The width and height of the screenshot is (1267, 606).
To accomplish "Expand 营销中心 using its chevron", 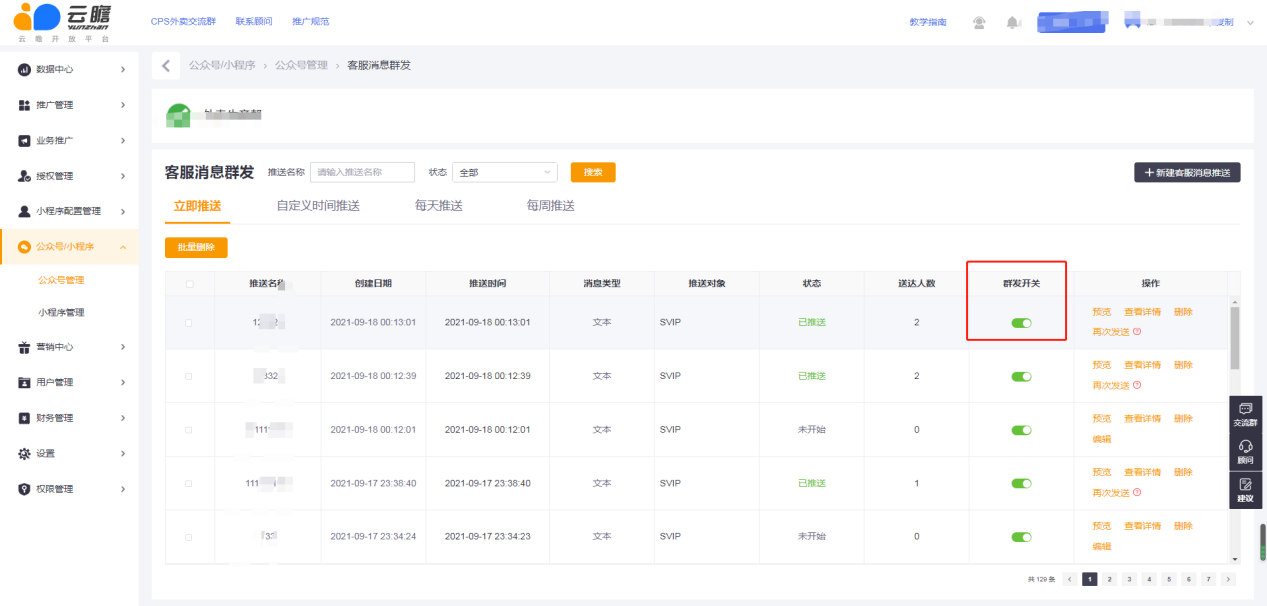I will coord(122,347).
